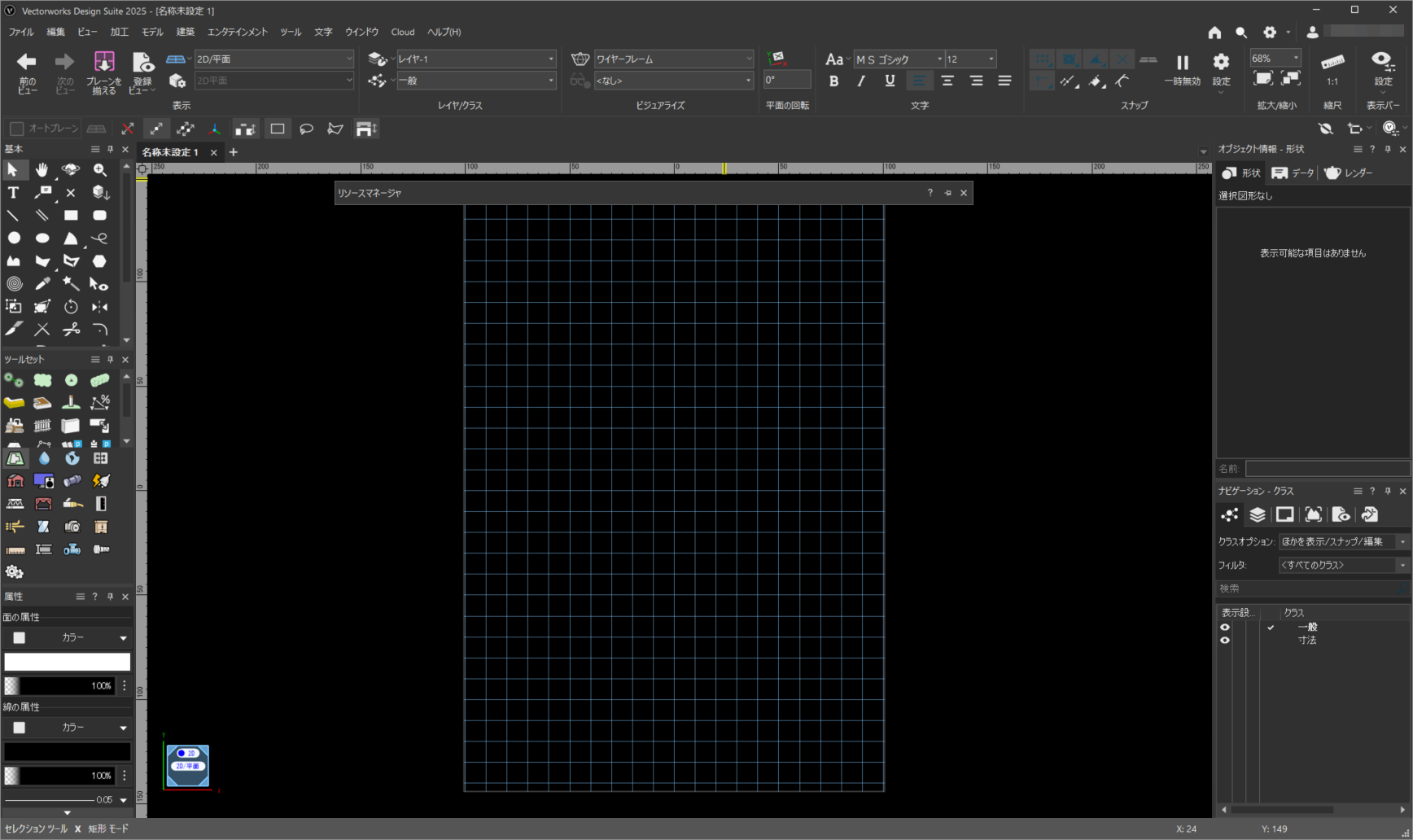The width and height of the screenshot is (1413, 840).
Task: Open the Classes navigation icon
Action: click(1230, 514)
